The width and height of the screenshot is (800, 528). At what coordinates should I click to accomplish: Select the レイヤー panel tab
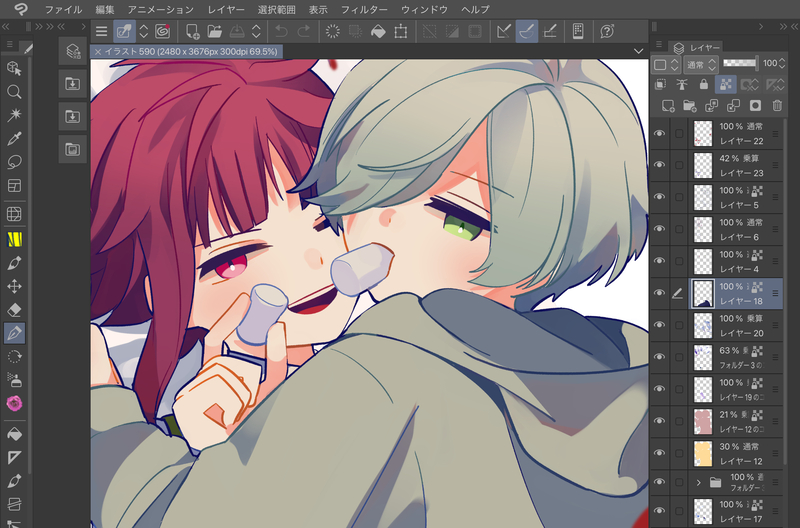[696, 47]
